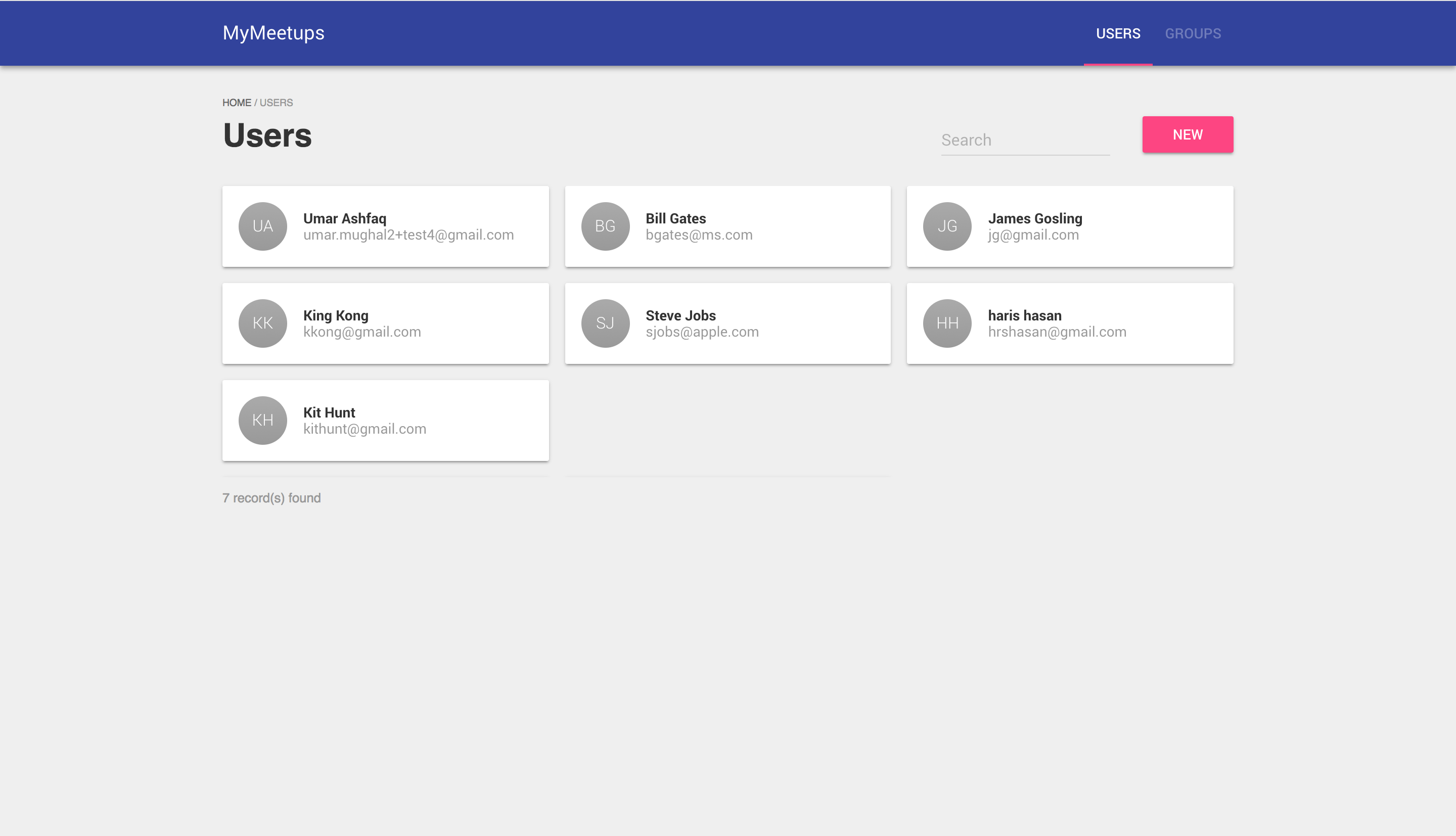The height and width of the screenshot is (836, 1456).
Task: Click the SJ avatar circle
Action: (605, 323)
